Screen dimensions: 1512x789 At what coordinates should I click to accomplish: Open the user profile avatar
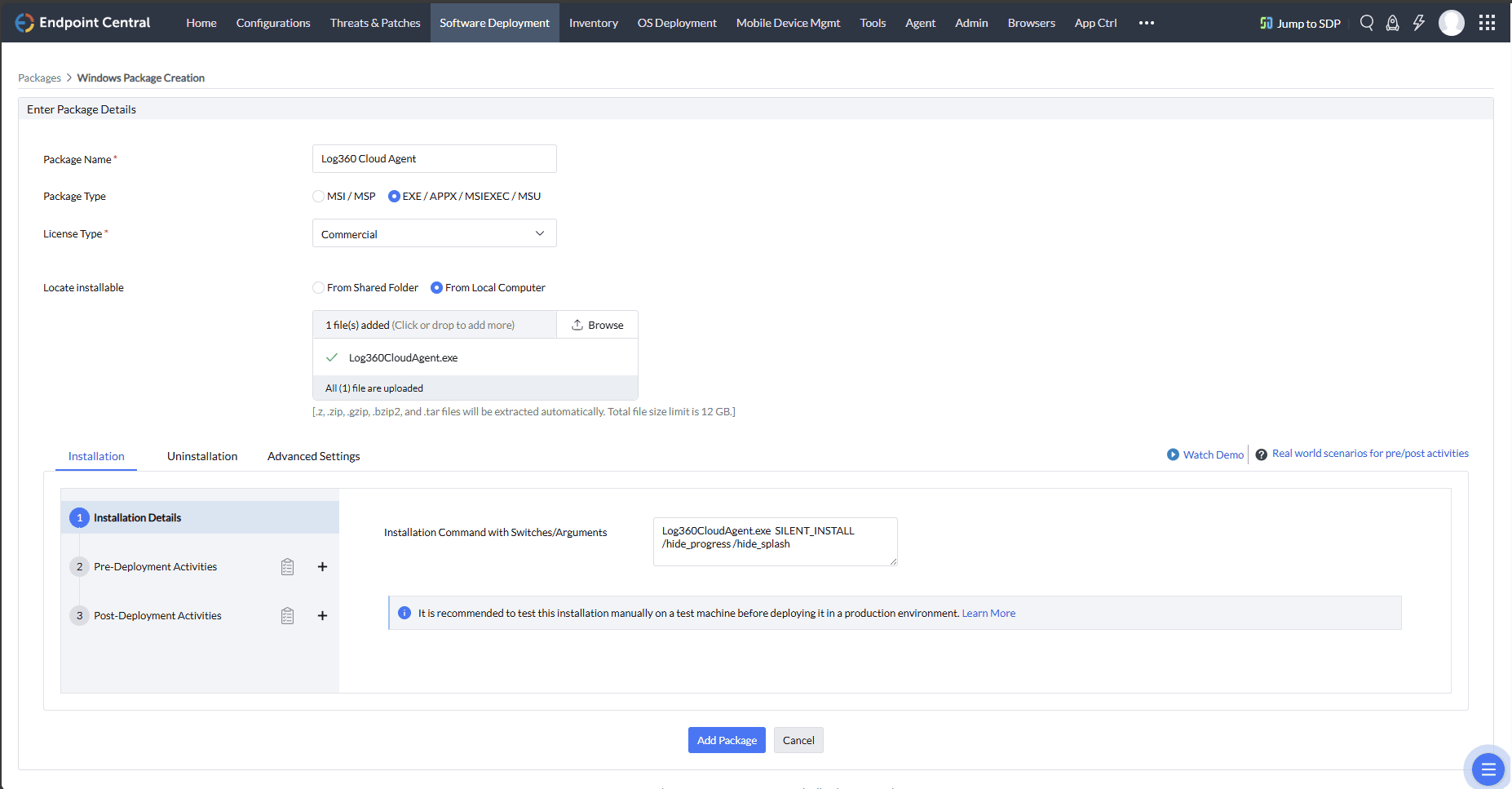1452,23
